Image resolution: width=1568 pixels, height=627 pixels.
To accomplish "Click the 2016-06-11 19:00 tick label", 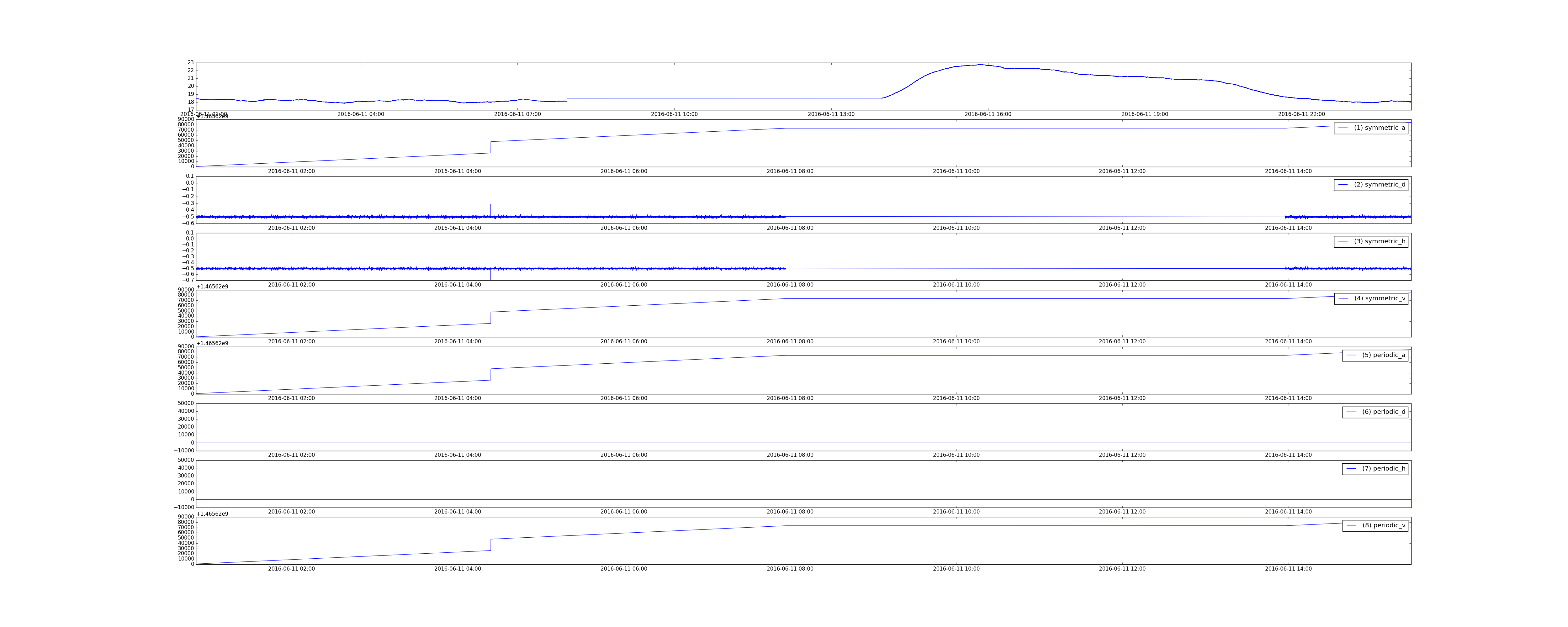I will click(x=1145, y=114).
